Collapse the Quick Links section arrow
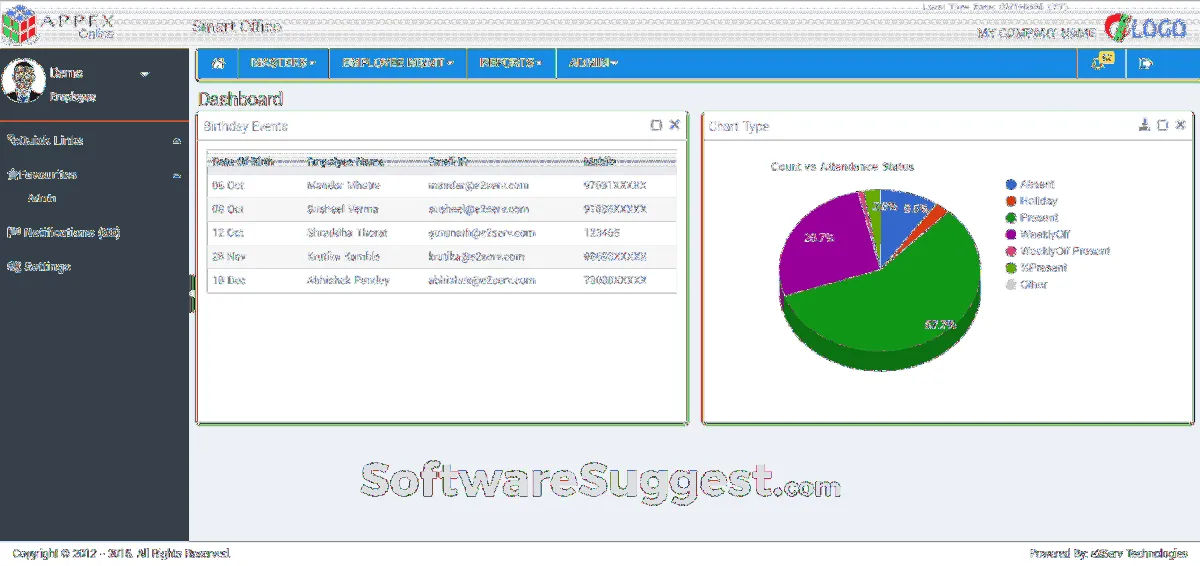The width and height of the screenshot is (1200, 566). [177, 141]
